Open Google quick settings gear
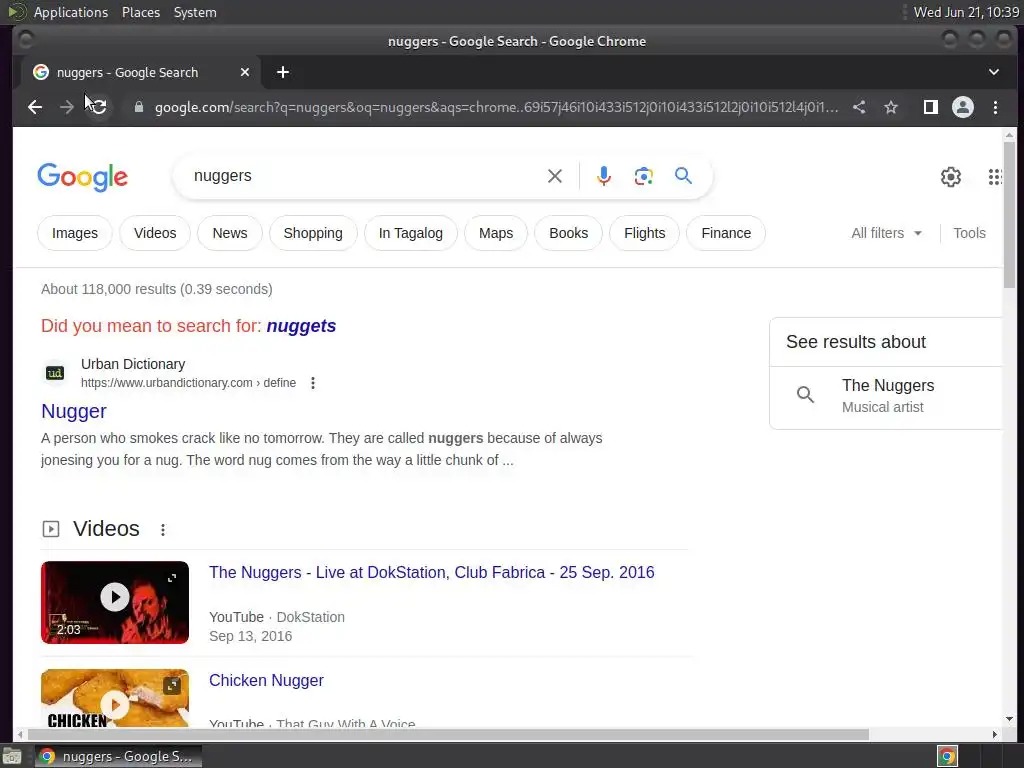1024x768 pixels. pos(951,176)
